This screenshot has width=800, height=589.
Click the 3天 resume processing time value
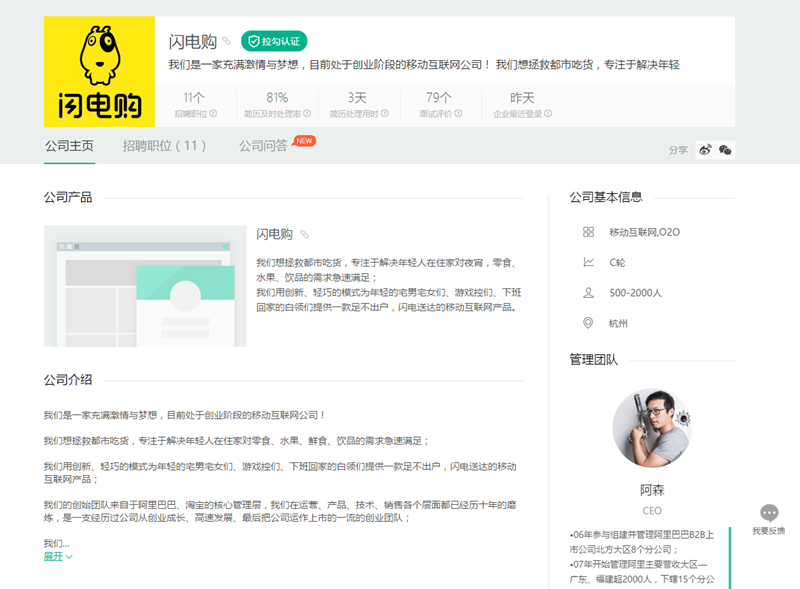(x=357, y=97)
